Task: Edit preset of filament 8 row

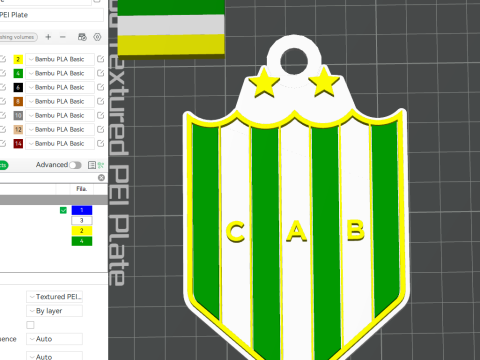Action: 100,101
